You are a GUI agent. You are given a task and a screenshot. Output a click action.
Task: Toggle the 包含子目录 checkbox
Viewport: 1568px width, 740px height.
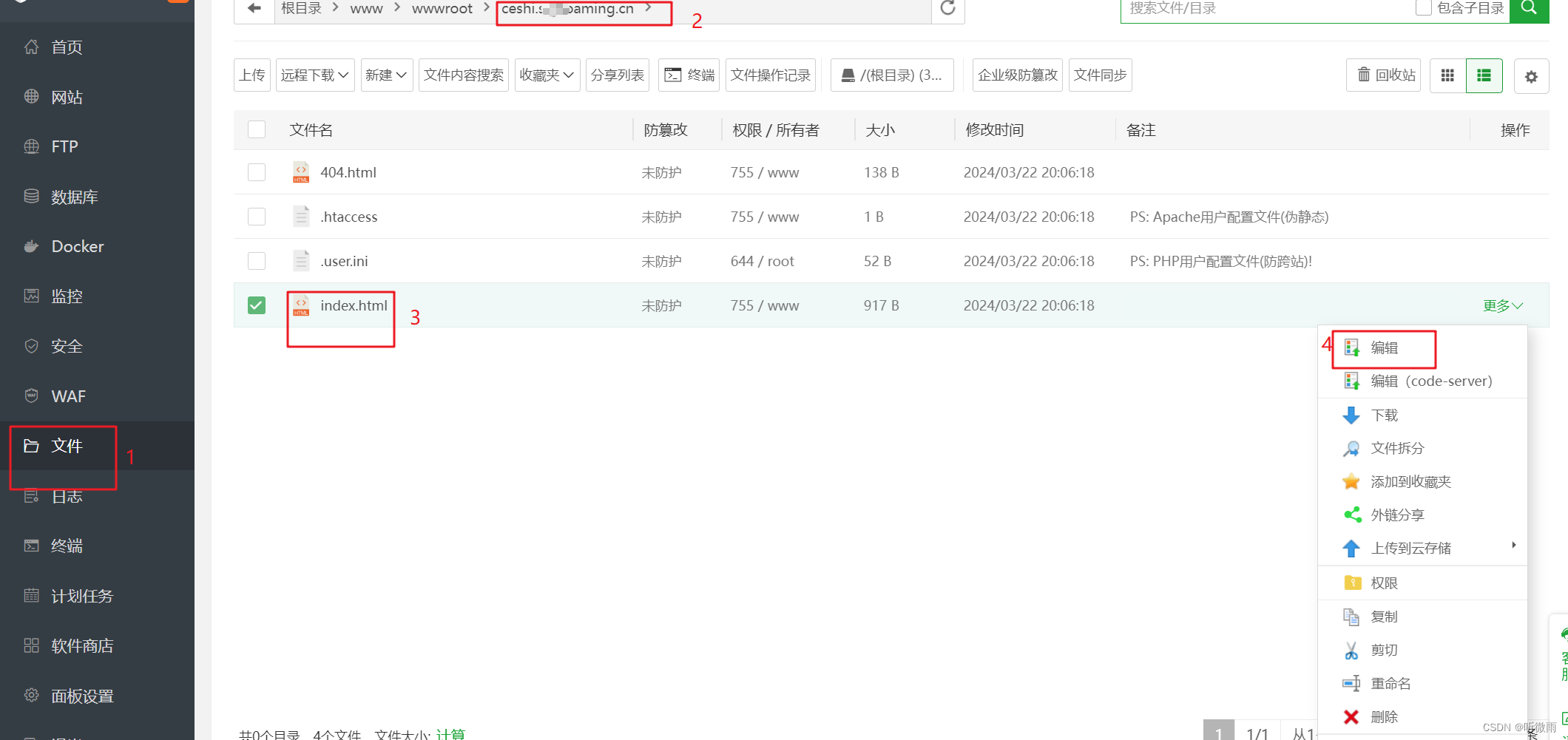[x=1423, y=8]
